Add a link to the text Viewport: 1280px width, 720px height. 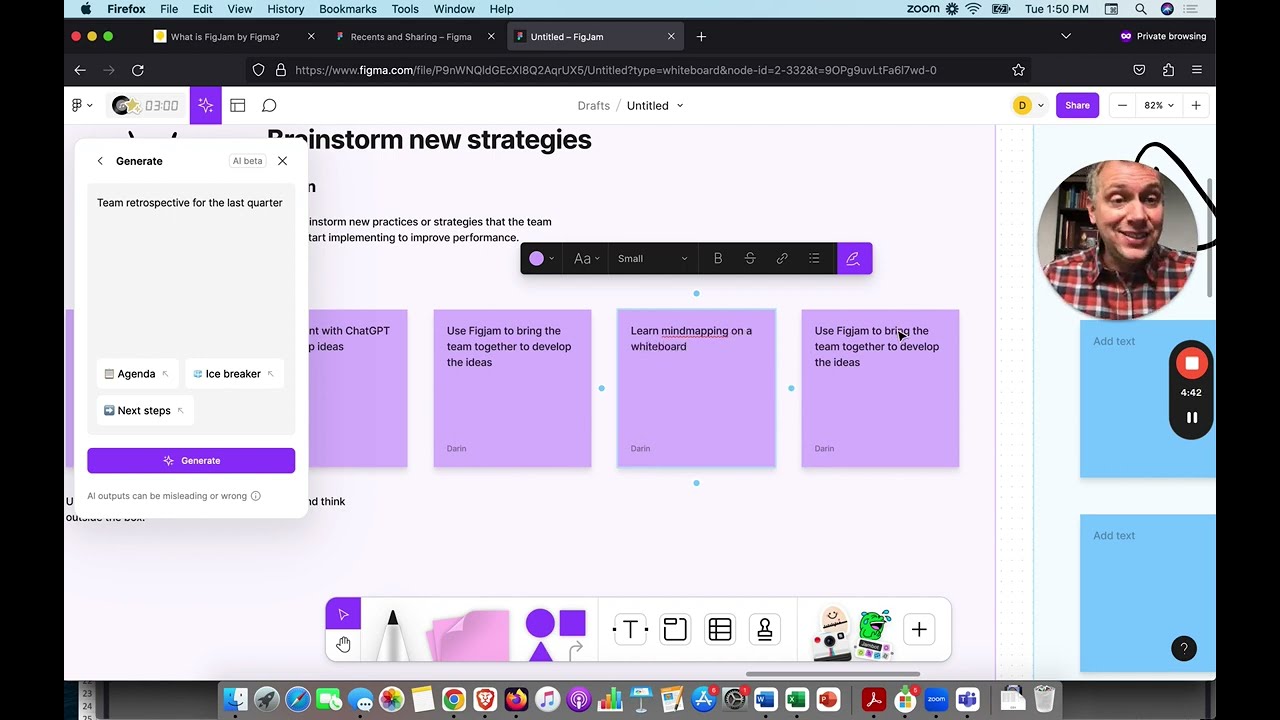(782, 259)
